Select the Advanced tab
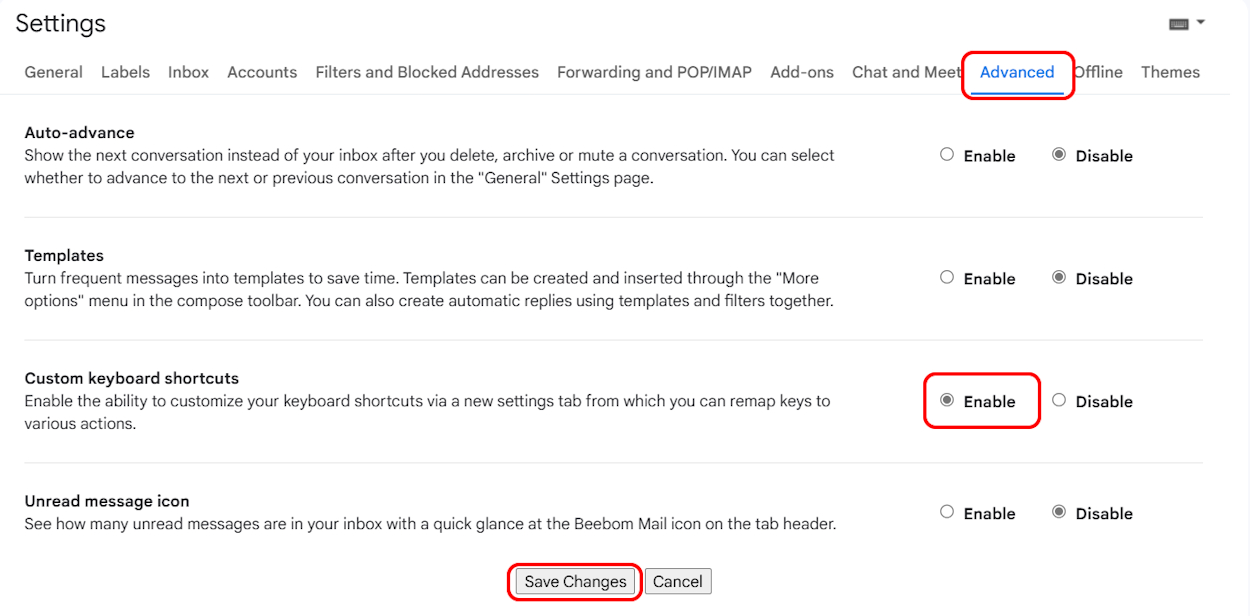The width and height of the screenshot is (1250, 616). point(1017,72)
